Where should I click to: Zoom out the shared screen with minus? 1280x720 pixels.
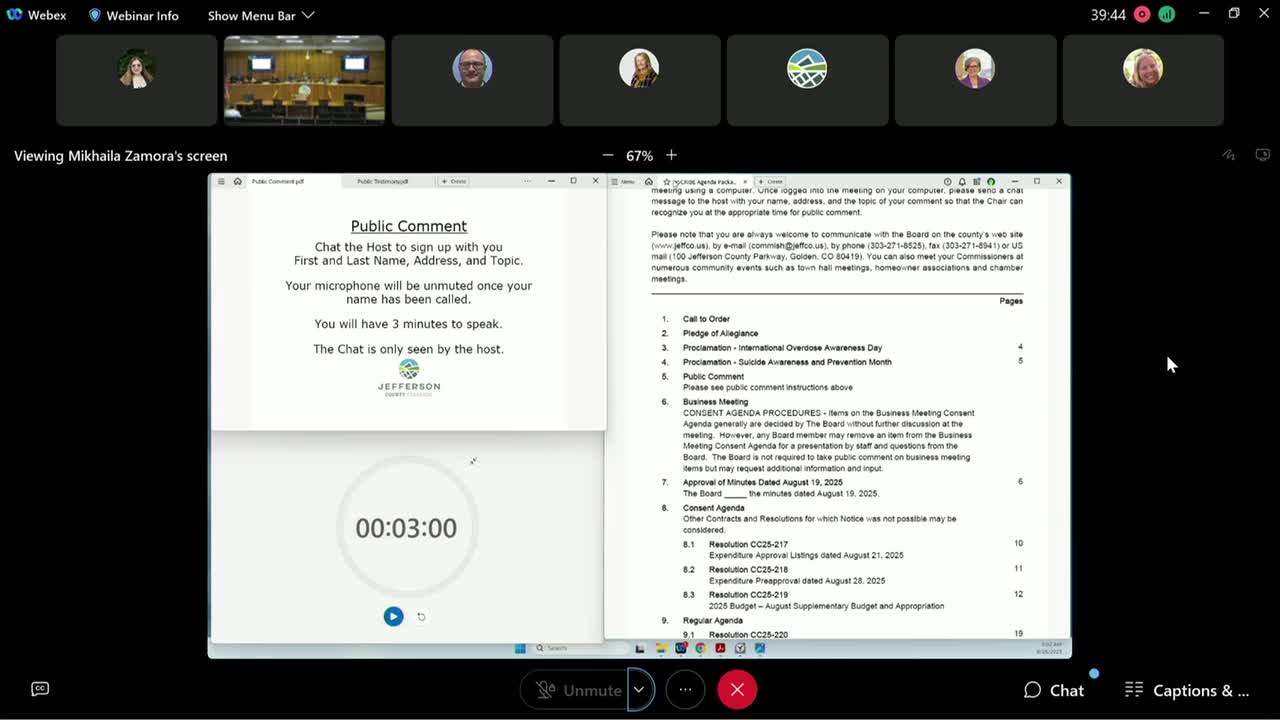pos(607,155)
